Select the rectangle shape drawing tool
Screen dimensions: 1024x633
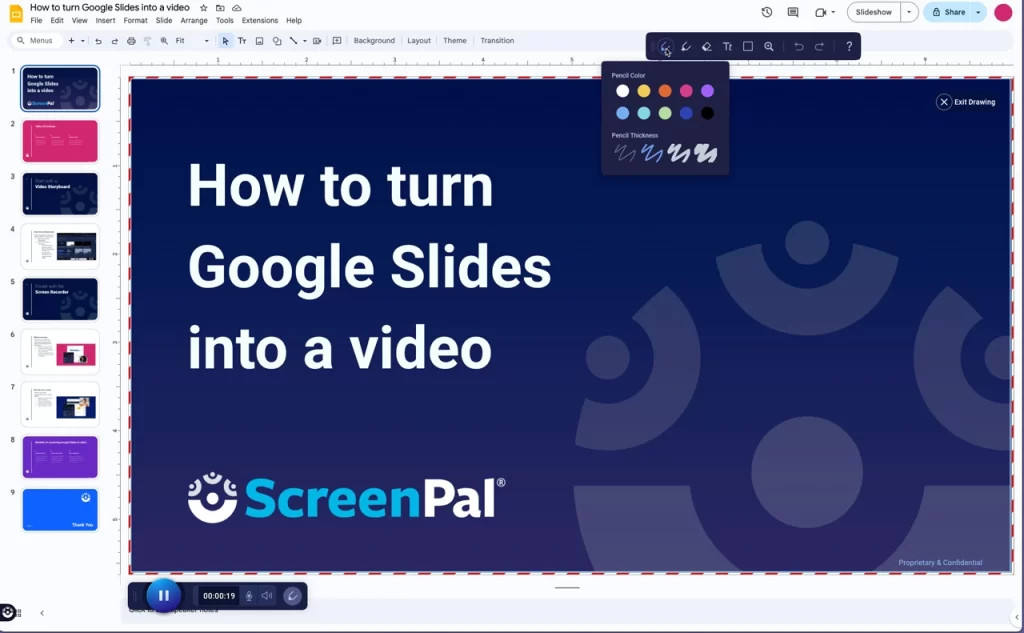point(748,46)
